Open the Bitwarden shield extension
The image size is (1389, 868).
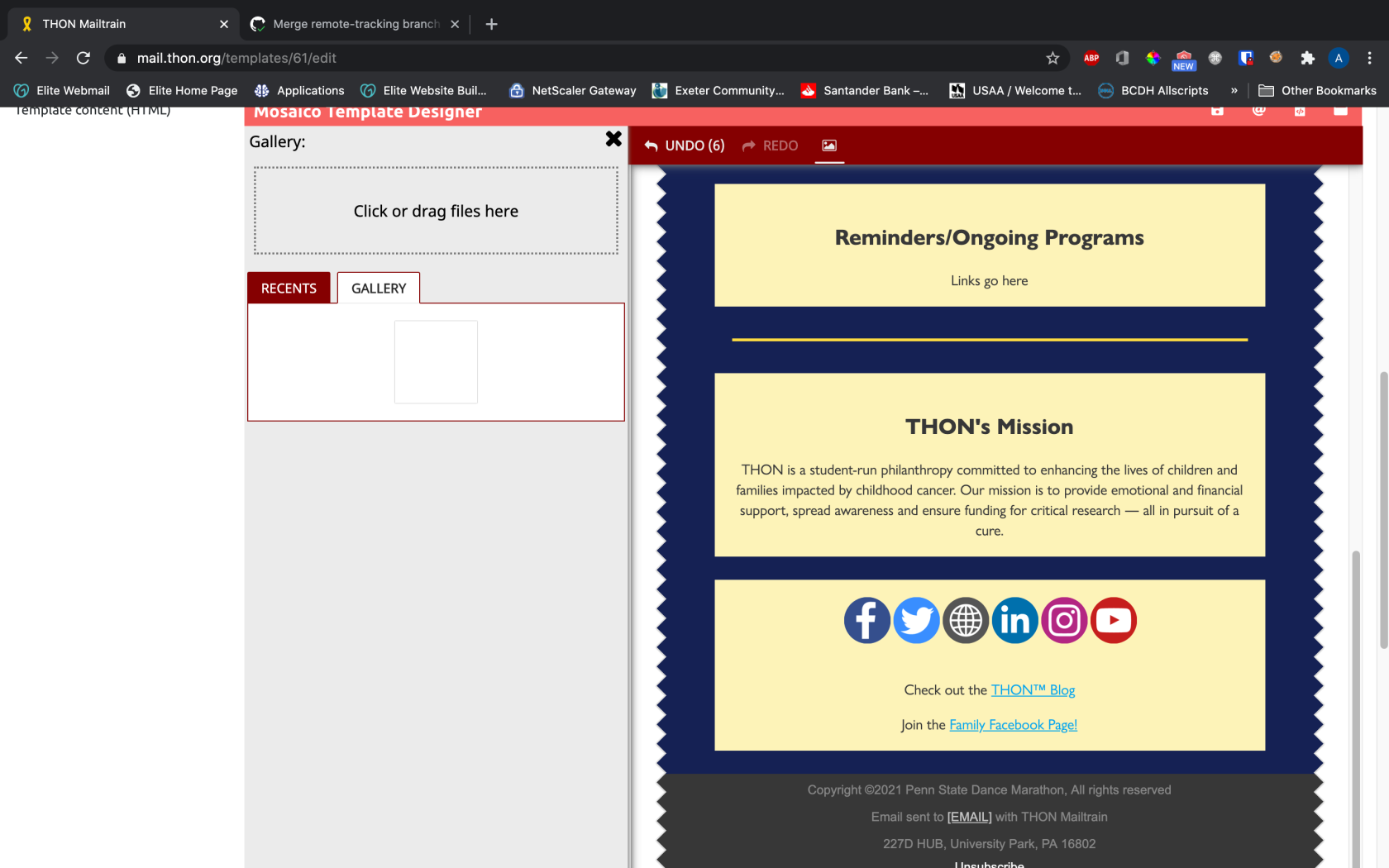pos(1245,58)
